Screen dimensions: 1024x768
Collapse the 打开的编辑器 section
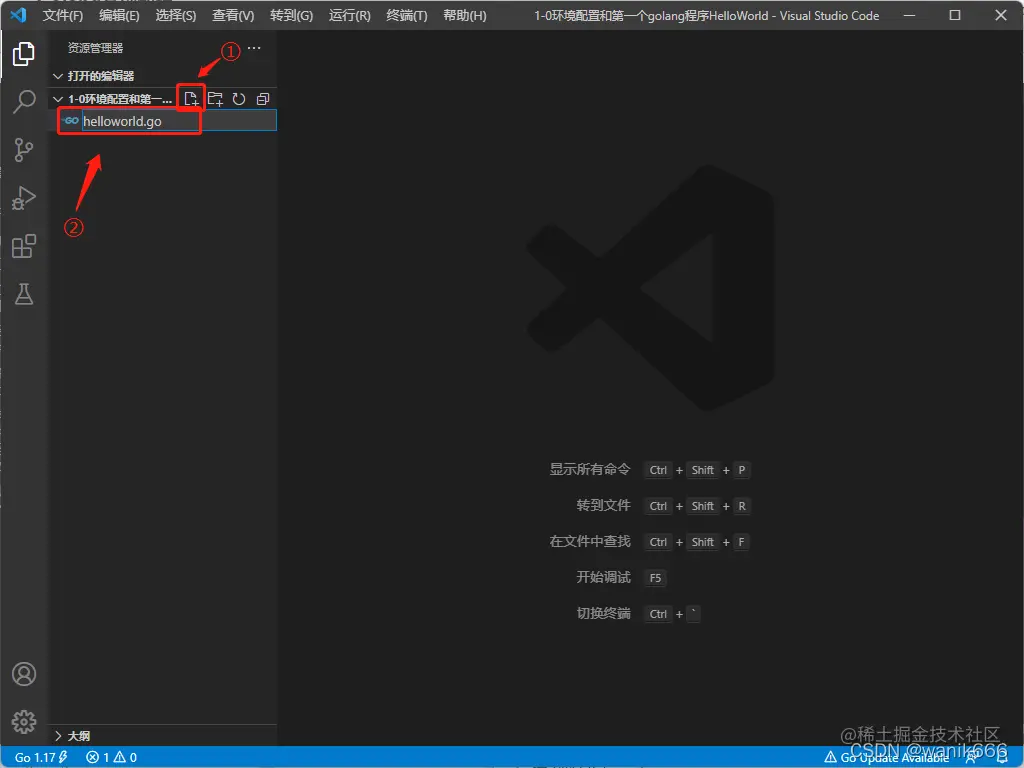[163, 76]
